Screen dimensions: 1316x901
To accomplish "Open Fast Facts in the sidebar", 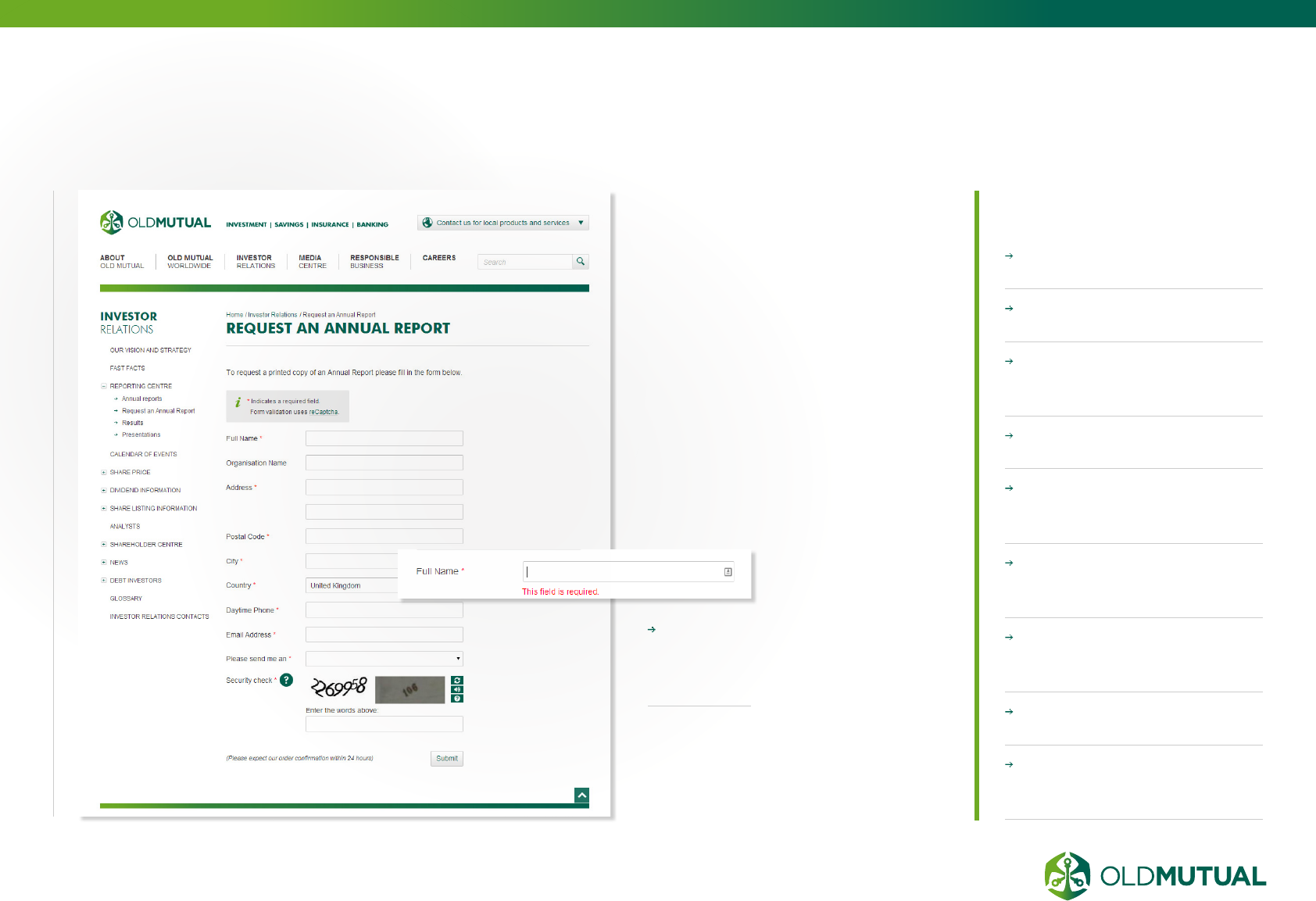I will tap(127, 368).
